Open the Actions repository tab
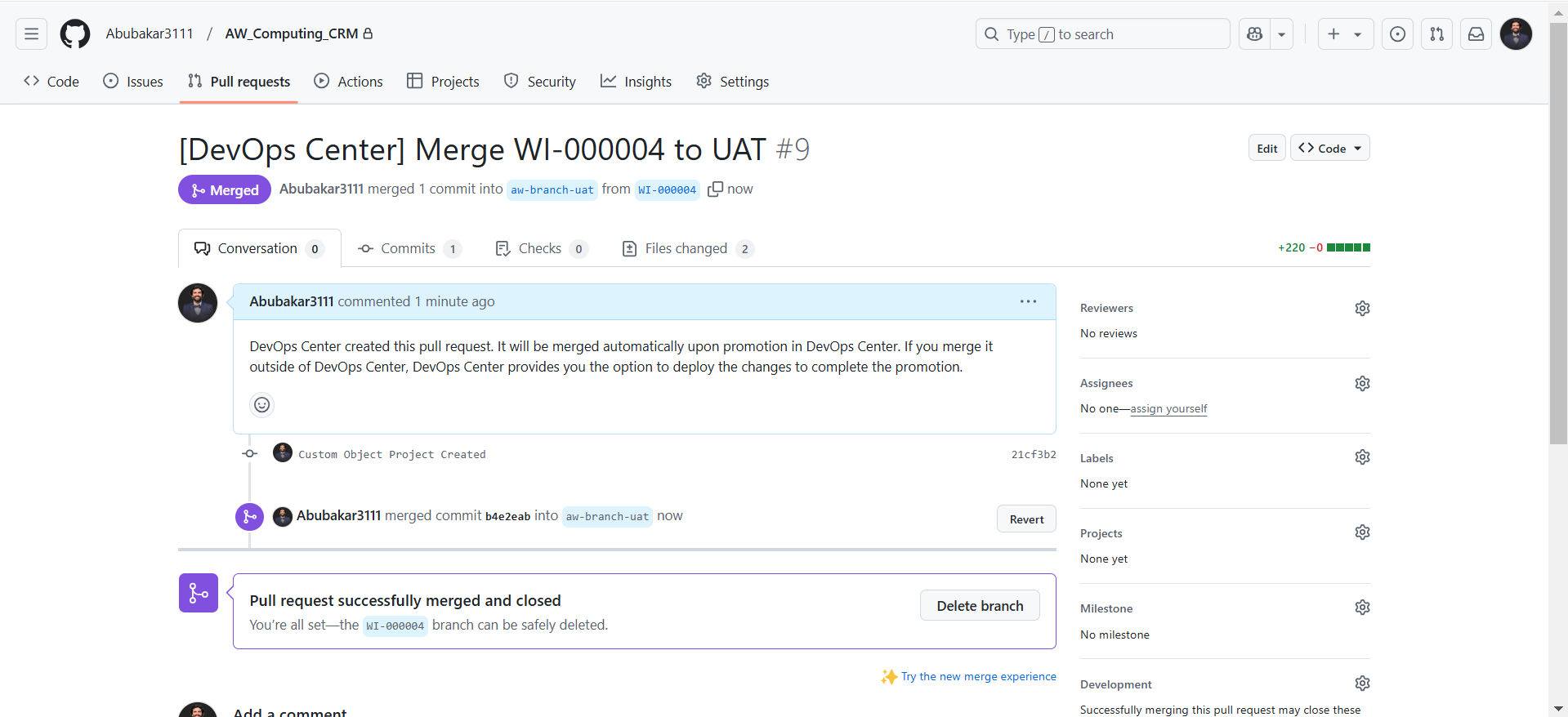Screen dimensions: 1568x717 point(349,82)
